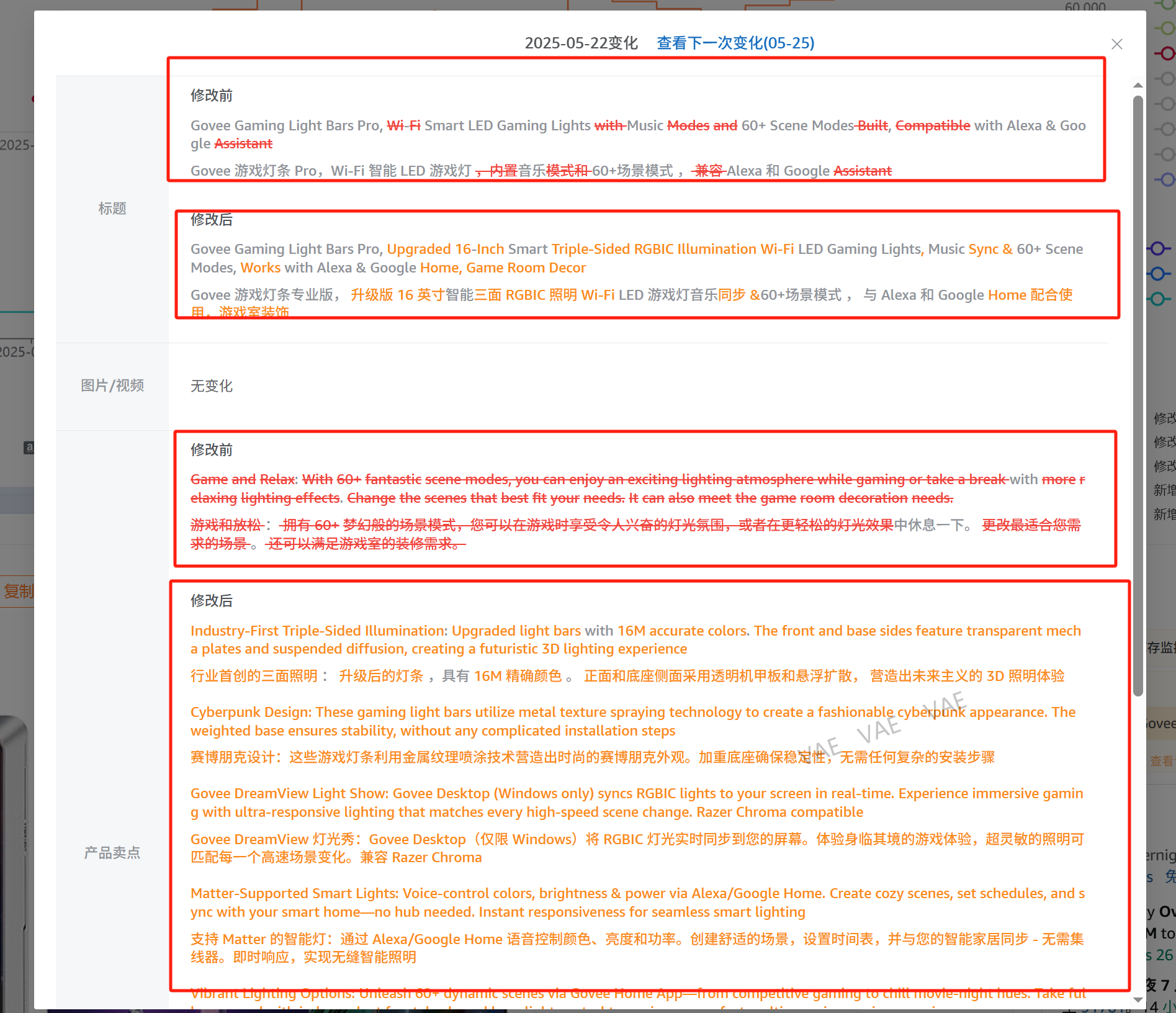Click the title's 修改后 heading
1176x1013 pixels.
[x=212, y=220]
